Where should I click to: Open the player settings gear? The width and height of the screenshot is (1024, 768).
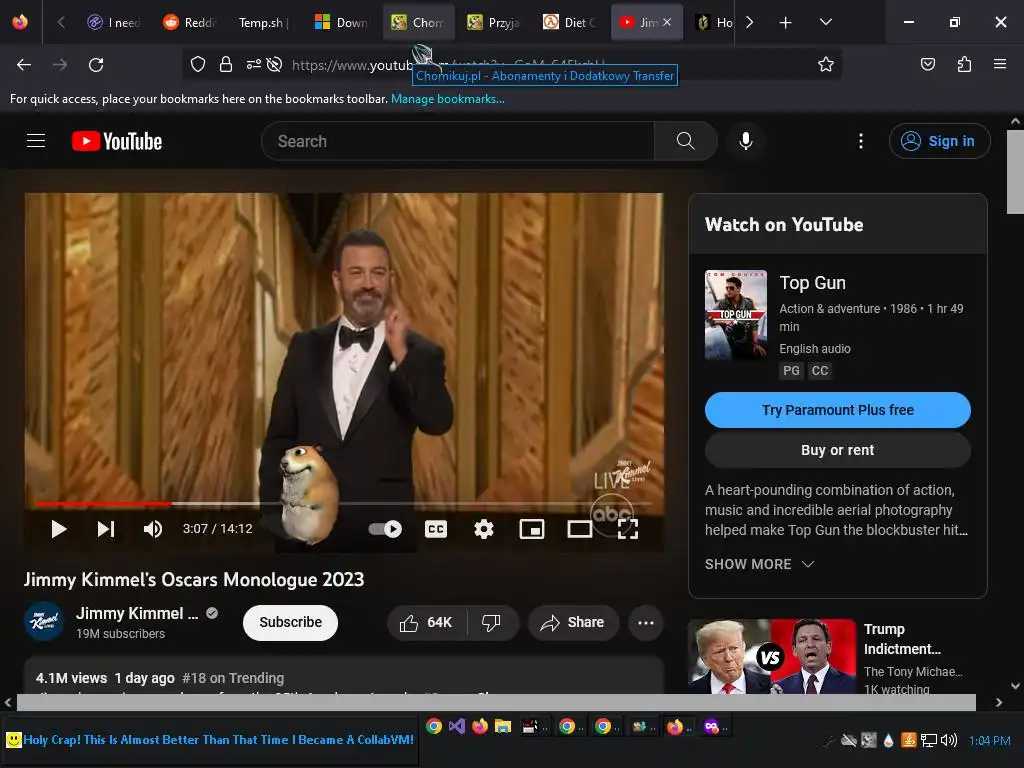click(483, 529)
